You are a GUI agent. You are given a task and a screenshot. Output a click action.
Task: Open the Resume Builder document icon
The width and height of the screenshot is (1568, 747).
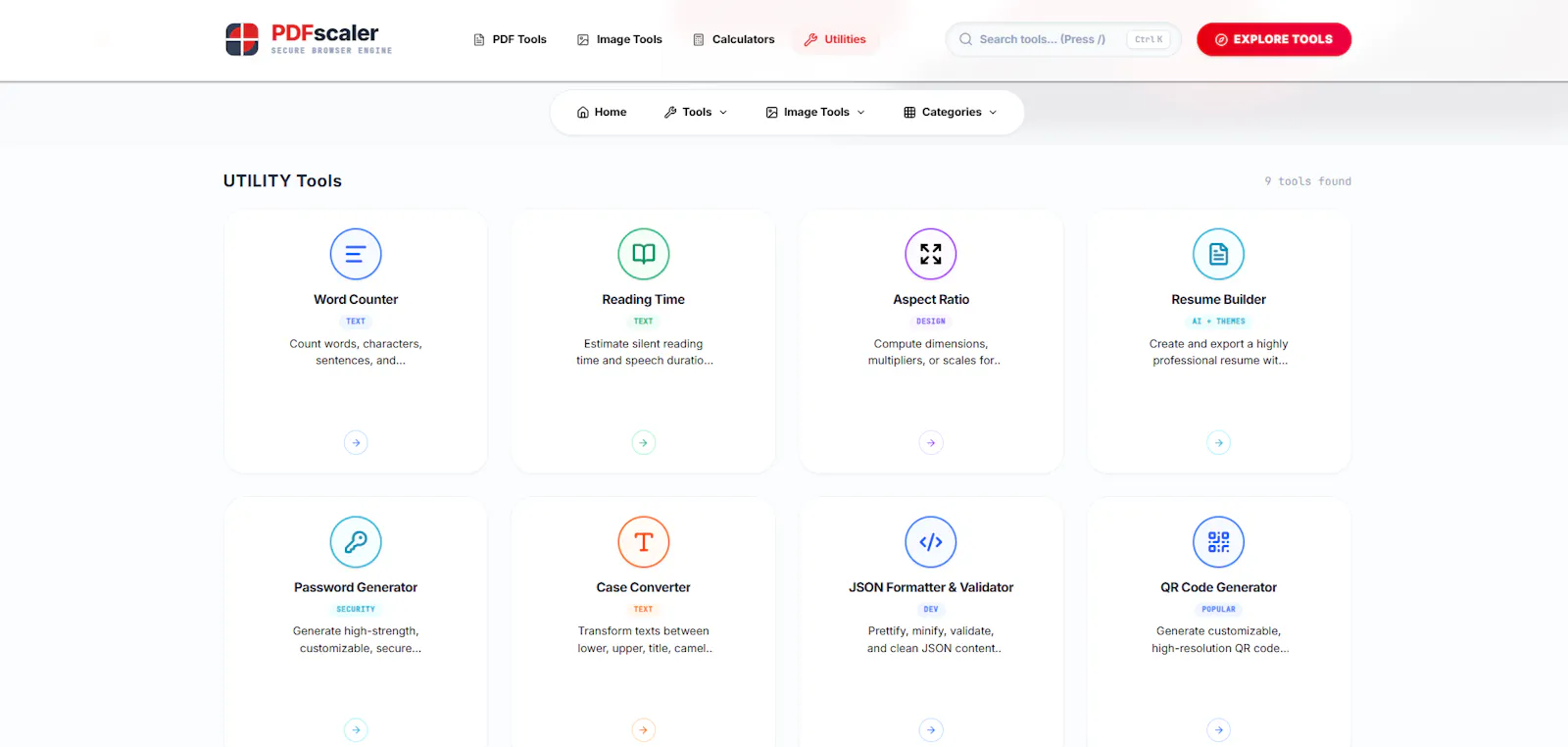1219,254
